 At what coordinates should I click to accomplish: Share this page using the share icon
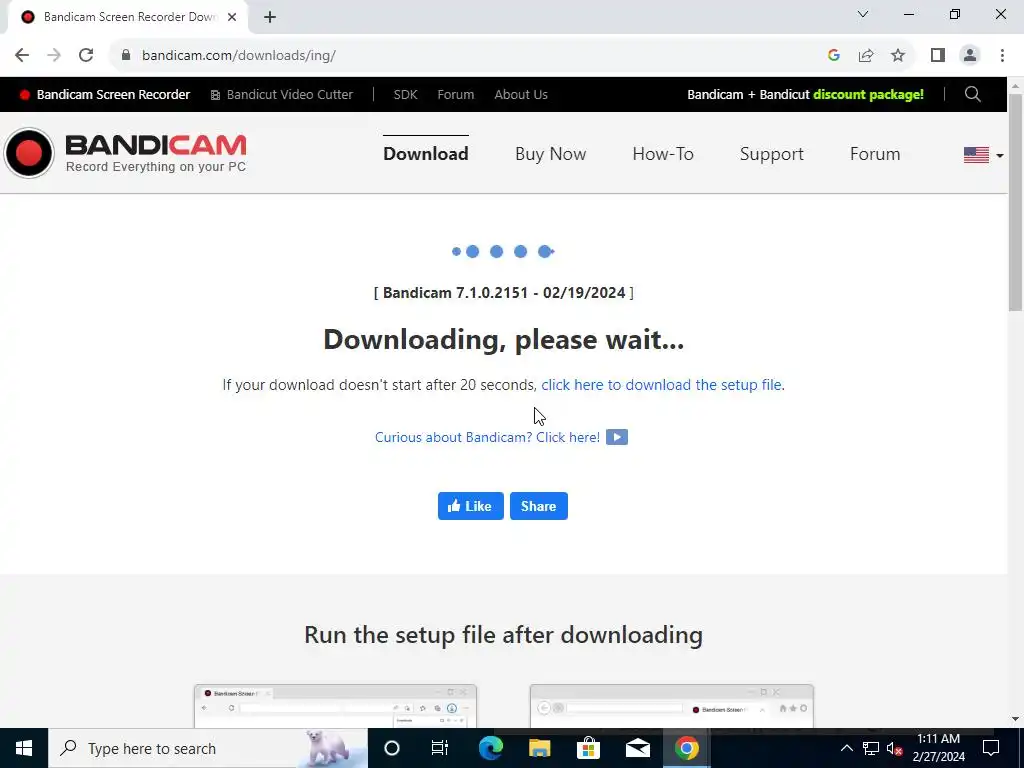866,56
